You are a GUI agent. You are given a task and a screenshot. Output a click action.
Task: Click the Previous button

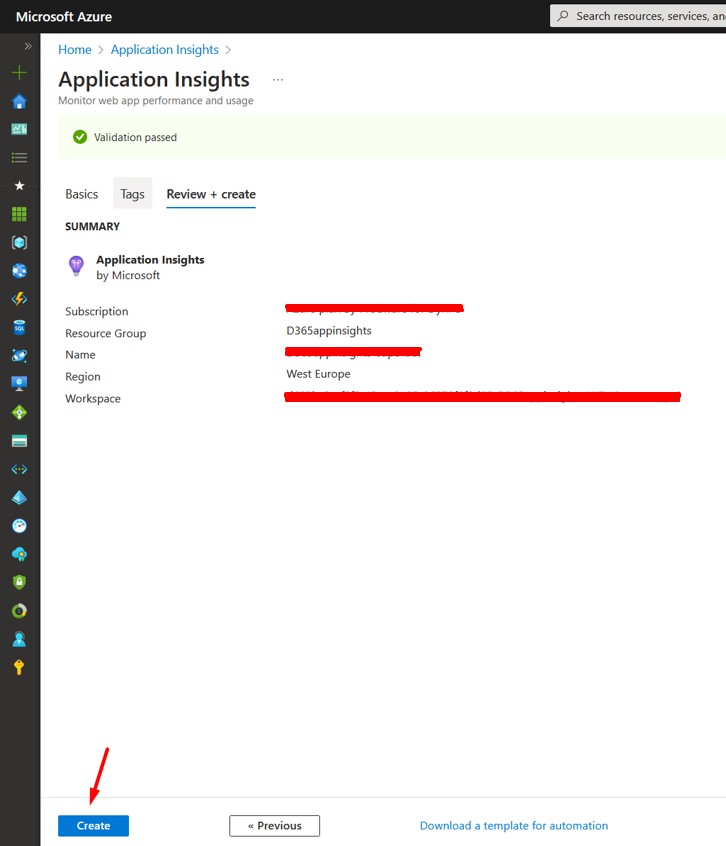pos(275,825)
